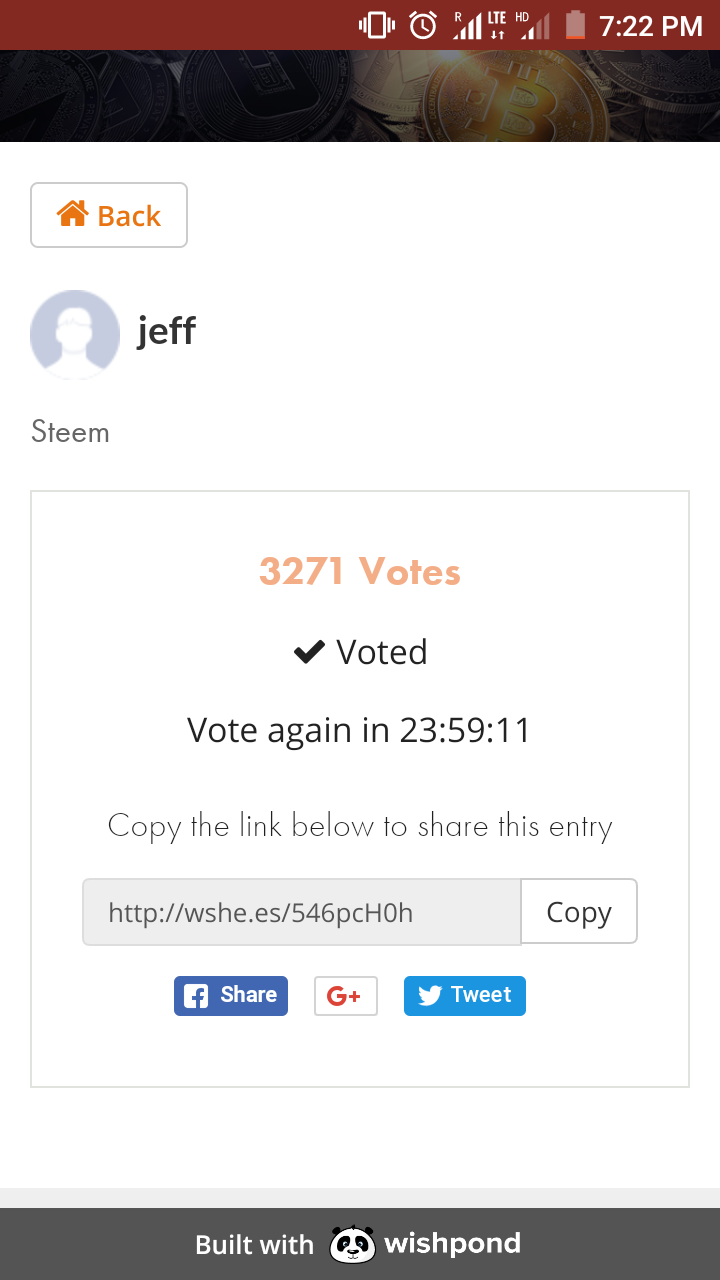
Task: Tap the alarm clock status icon
Action: point(423,25)
